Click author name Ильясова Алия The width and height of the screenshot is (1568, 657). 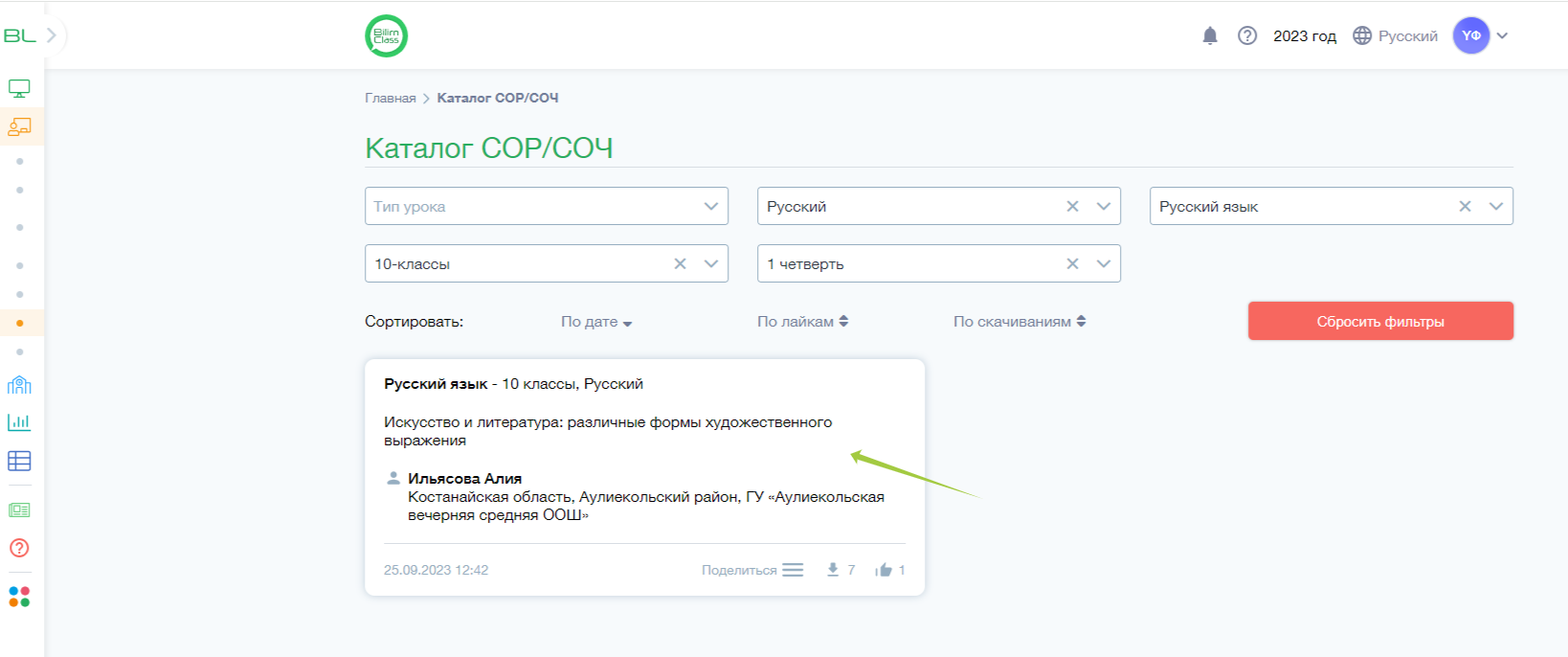(x=464, y=478)
